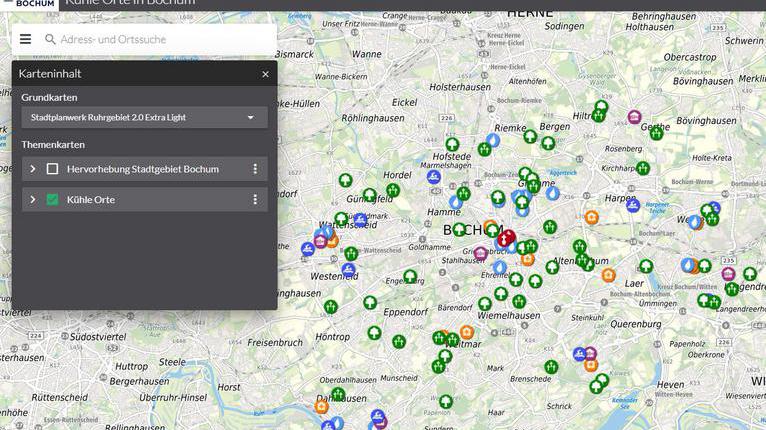766x430 pixels.
Task: Select orange marker left of Dahlhausen
Action: click(x=321, y=407)
